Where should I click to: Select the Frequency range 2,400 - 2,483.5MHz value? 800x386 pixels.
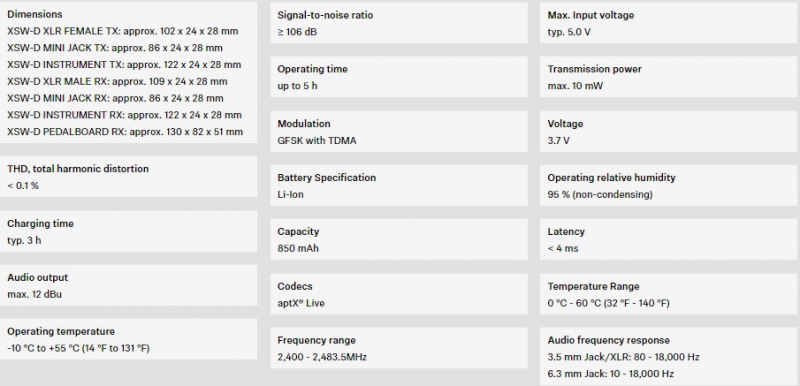pyautogui.click(x=322, y=357)
